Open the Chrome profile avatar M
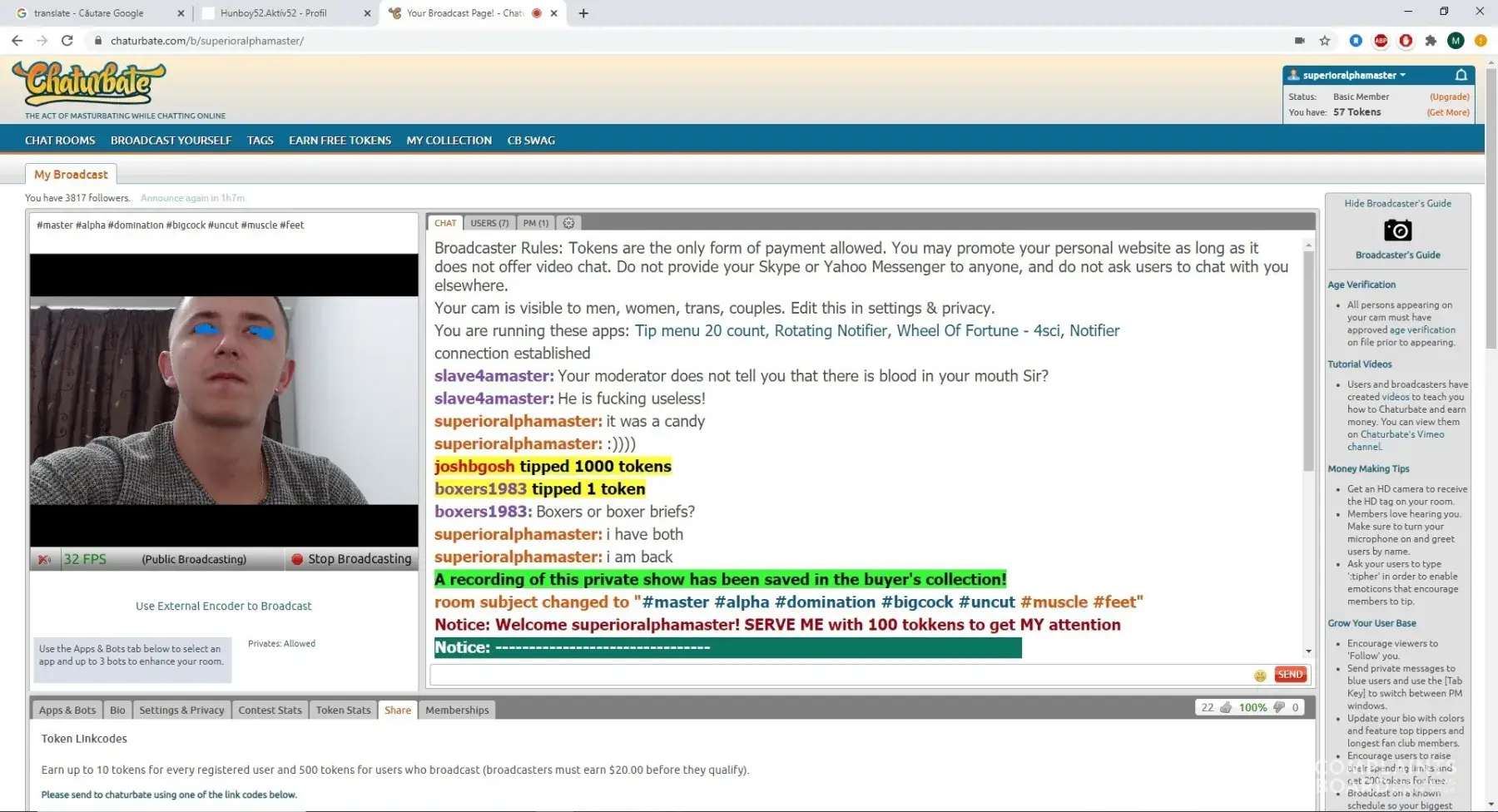The width and height of the screenshot is (1498, 812). 1456,41
